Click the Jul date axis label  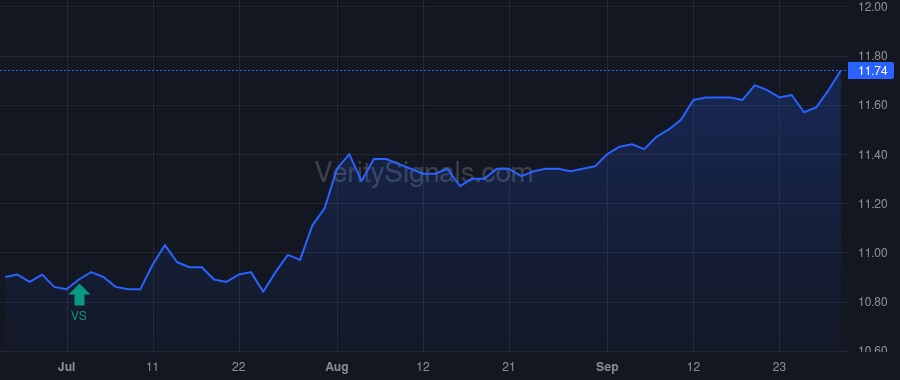[x=67, y=367]
